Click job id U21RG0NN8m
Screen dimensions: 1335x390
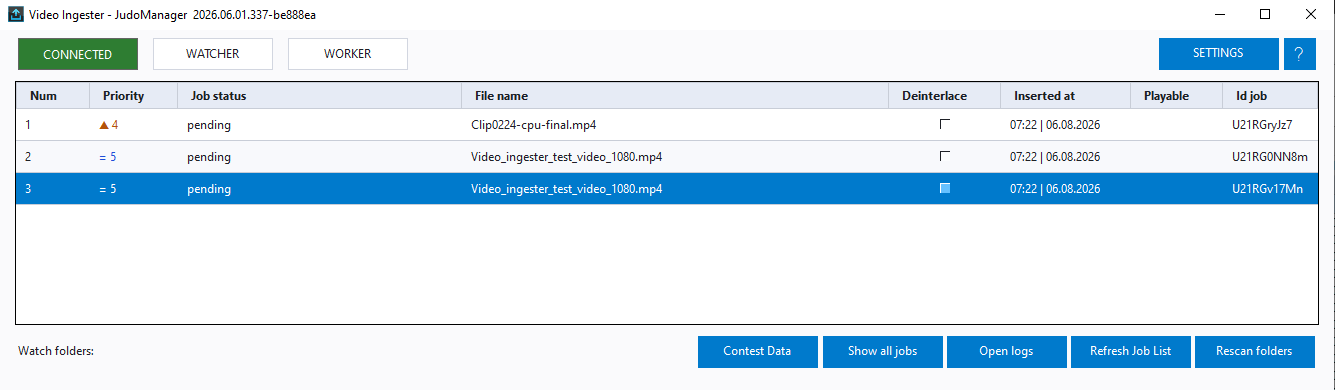1269,157
